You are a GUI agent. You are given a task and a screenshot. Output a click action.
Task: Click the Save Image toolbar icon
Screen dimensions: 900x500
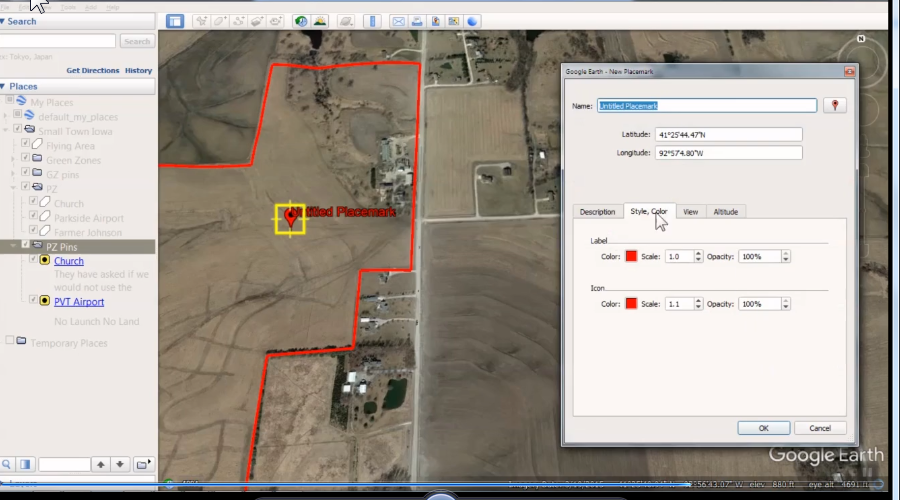(x=453, y=21)
